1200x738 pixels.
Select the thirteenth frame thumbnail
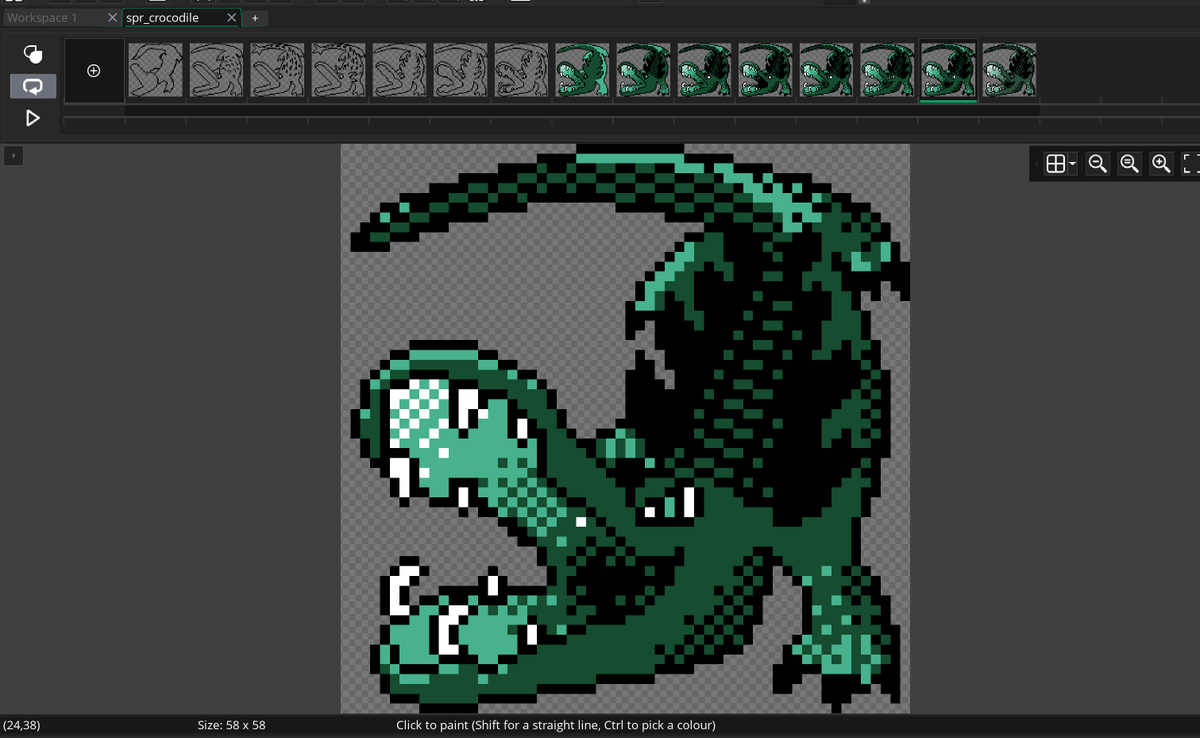coord(887,70)
